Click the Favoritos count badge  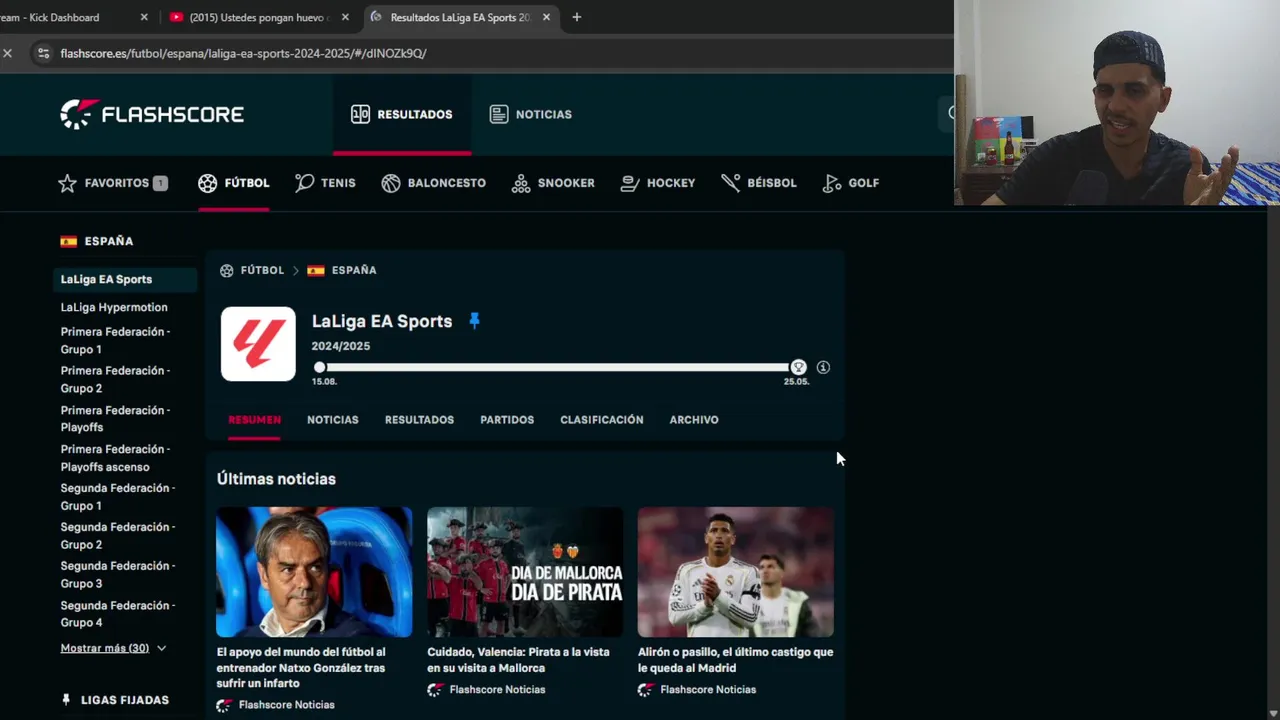(x=160, y=183)
